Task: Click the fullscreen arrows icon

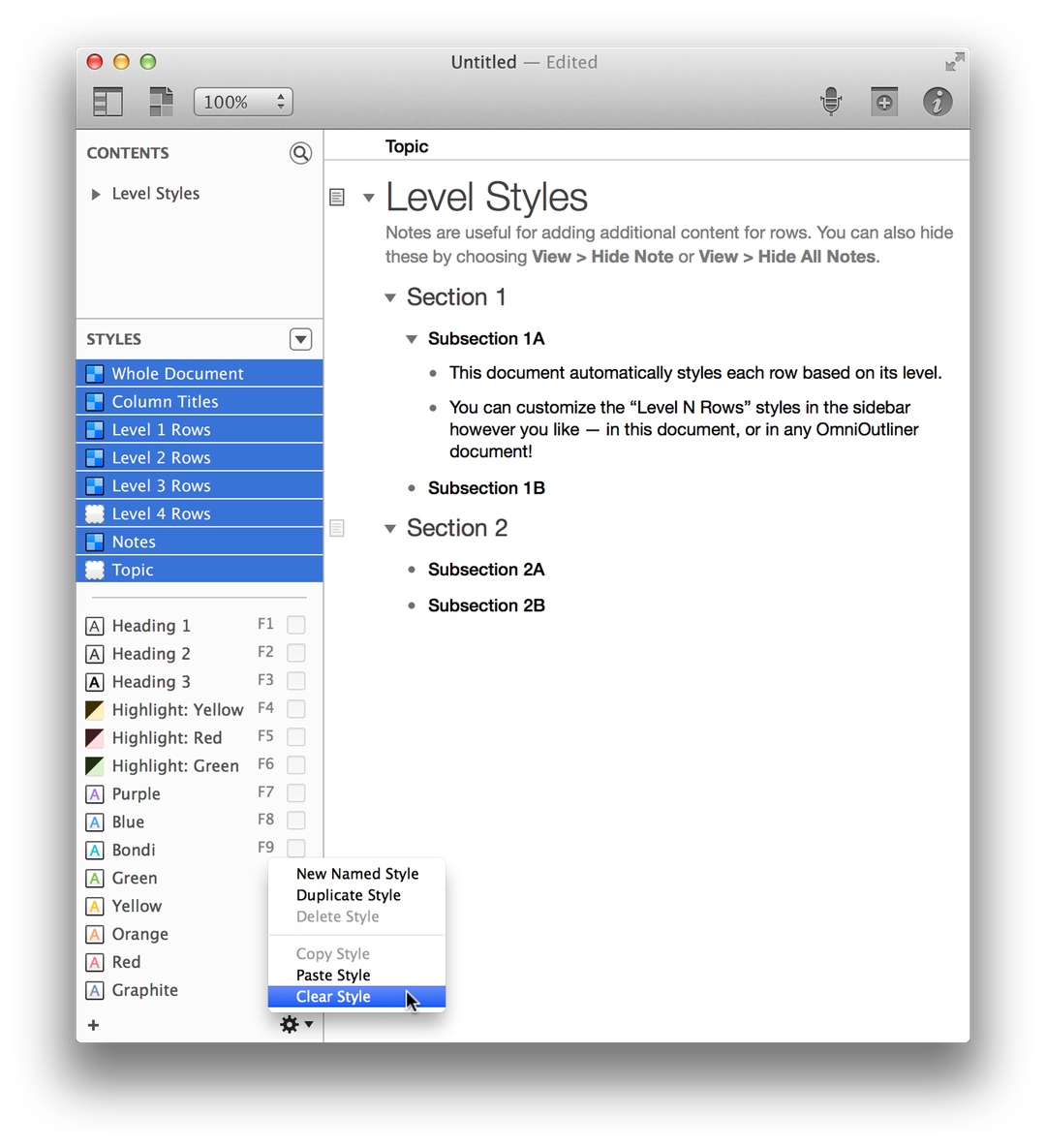Action: [955, 62]
